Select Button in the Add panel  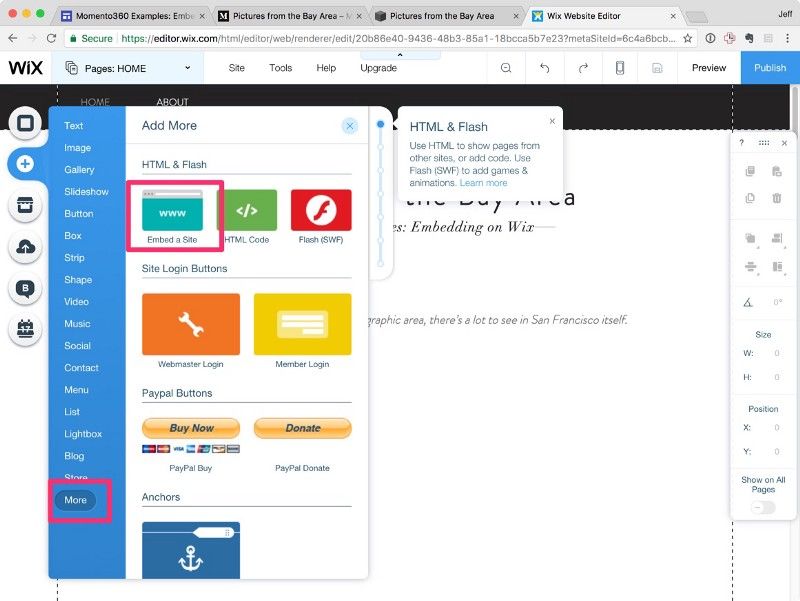pyautogui.click(x=79, y=213)
